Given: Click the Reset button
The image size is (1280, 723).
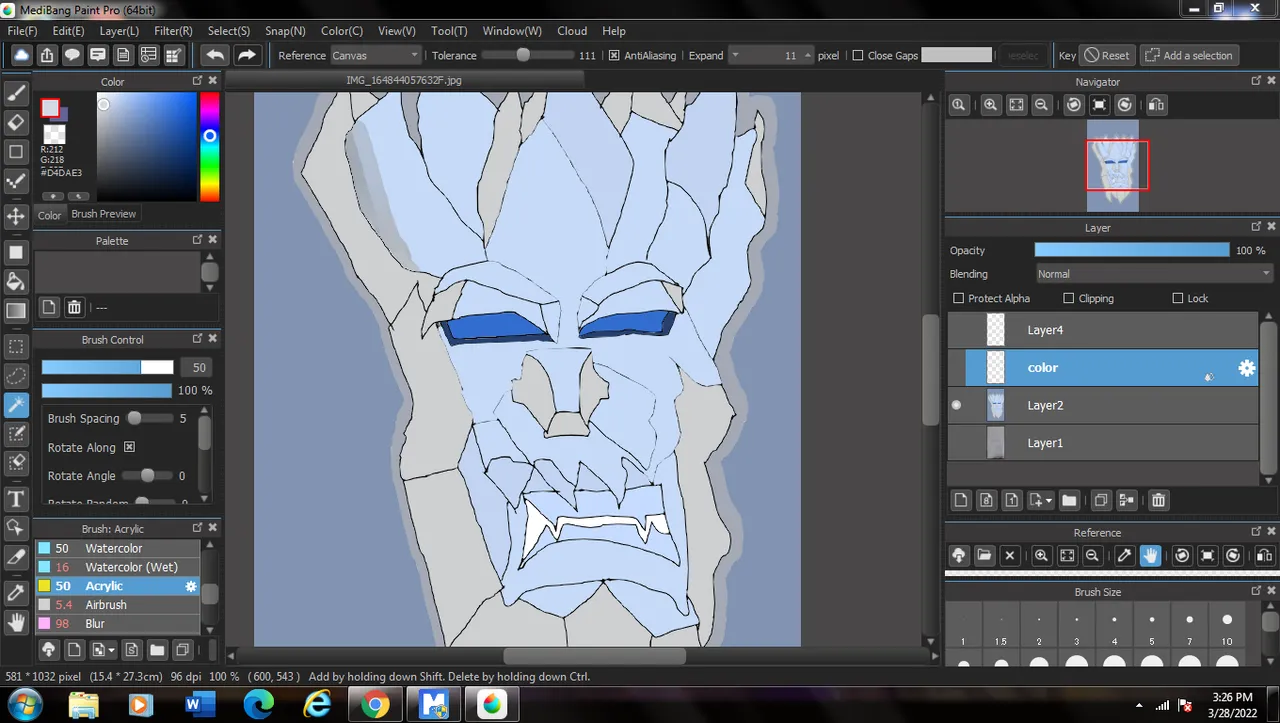Looking at the screenshot, I should [1107, 56].
